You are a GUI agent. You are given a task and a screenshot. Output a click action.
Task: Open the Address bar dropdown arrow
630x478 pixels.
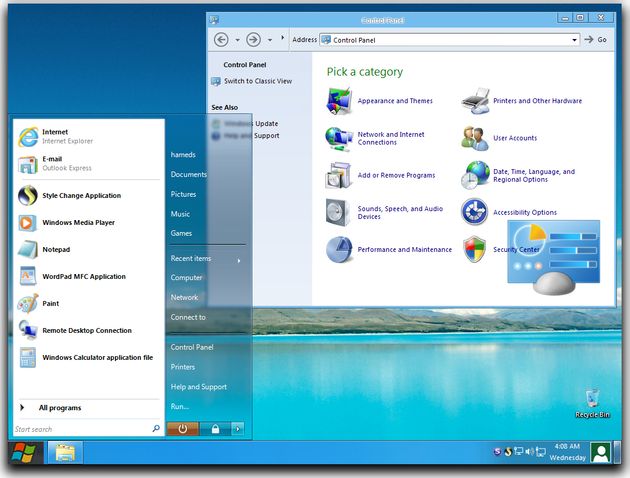(575, 40)
